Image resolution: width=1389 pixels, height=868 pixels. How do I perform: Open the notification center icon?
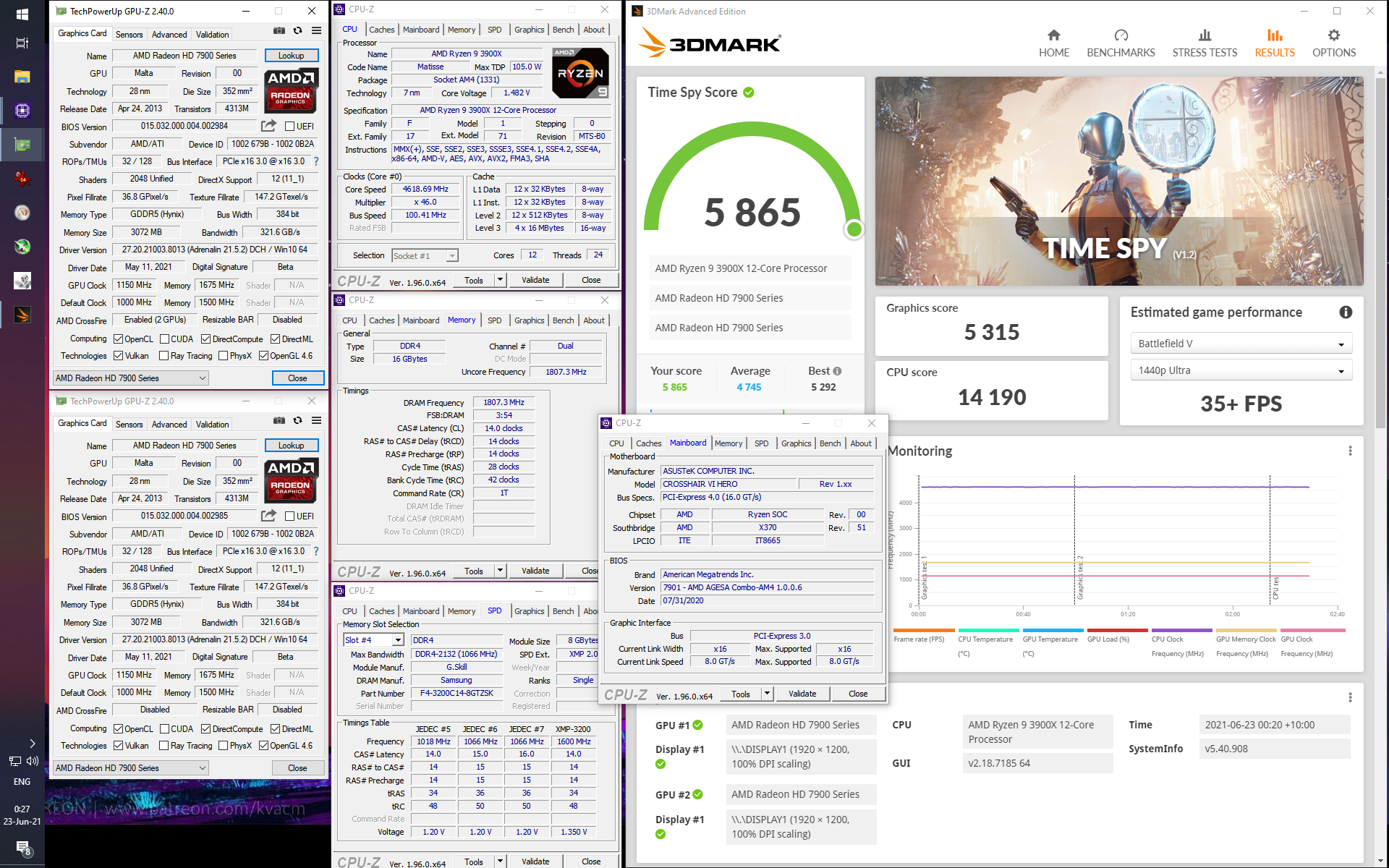tap(22, 848)
